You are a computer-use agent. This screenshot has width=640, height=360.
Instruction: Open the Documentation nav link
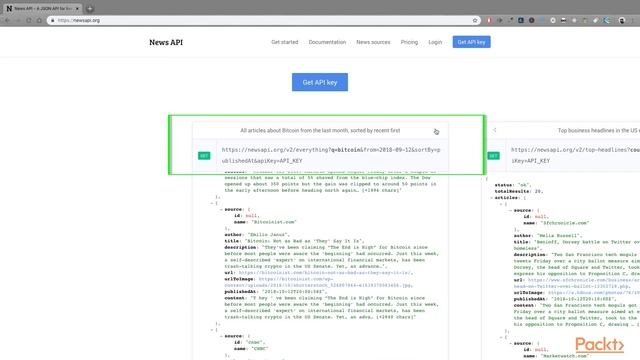point(327,42)
